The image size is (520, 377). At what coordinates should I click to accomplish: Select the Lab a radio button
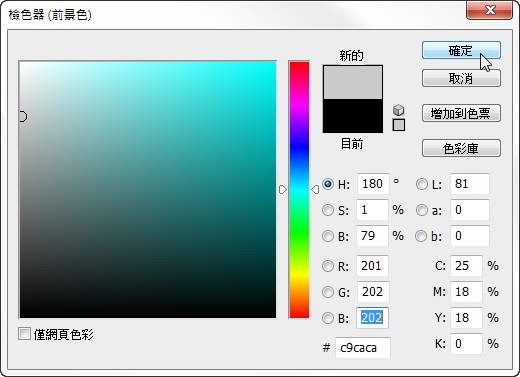click(422, 210)
